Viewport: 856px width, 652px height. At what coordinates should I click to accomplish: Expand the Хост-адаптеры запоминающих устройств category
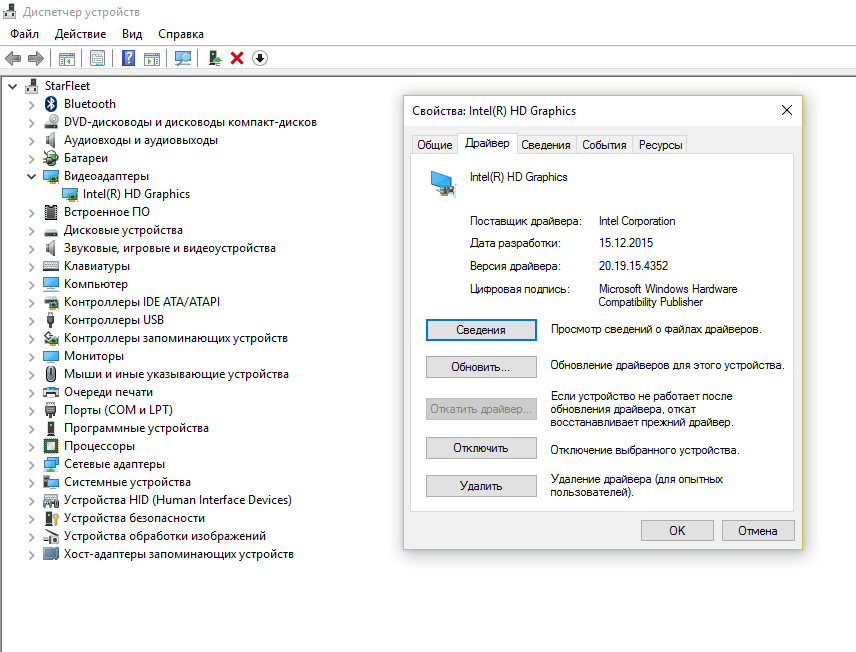[32, 555]
